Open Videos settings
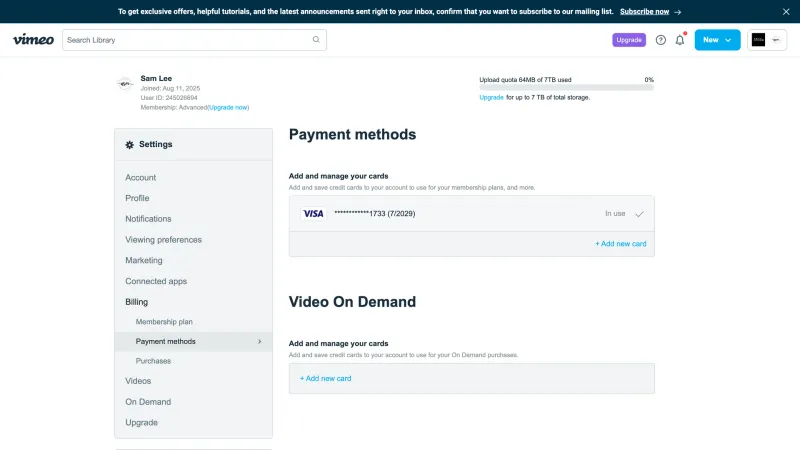800x450 pixels. (138, 381)
